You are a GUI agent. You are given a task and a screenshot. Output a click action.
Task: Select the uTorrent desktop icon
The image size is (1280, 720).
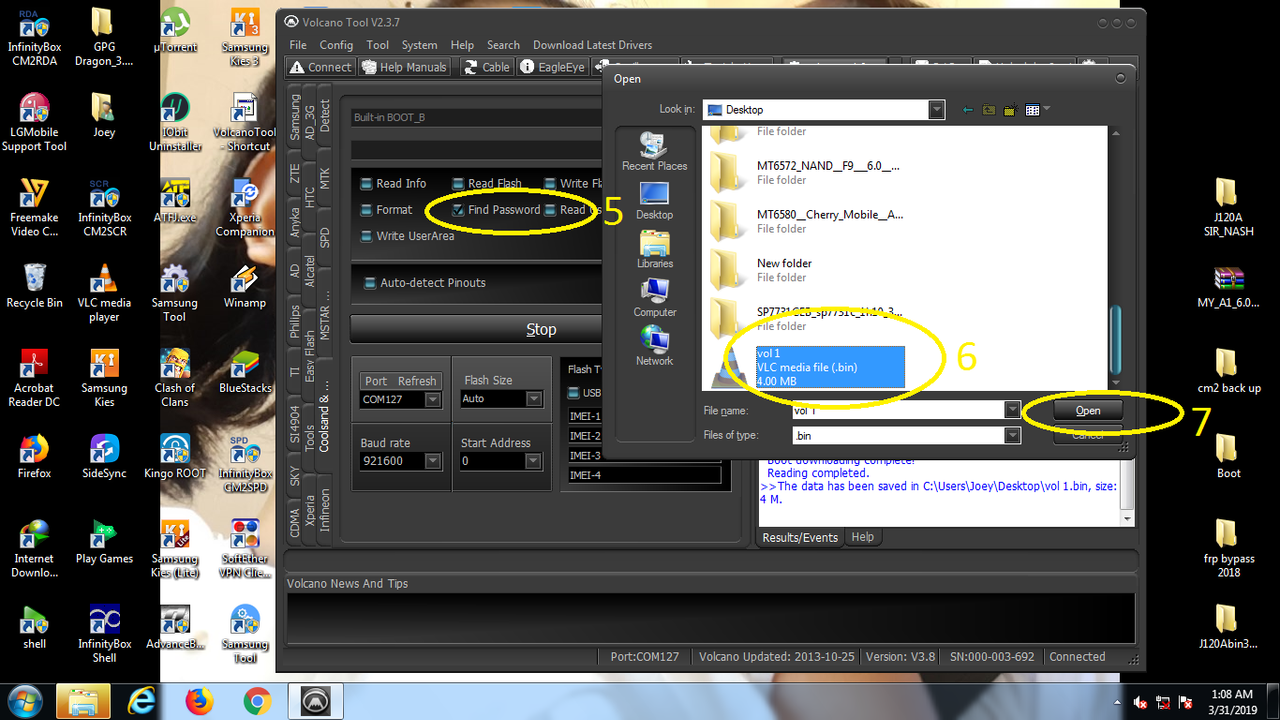tap(175, 30)
